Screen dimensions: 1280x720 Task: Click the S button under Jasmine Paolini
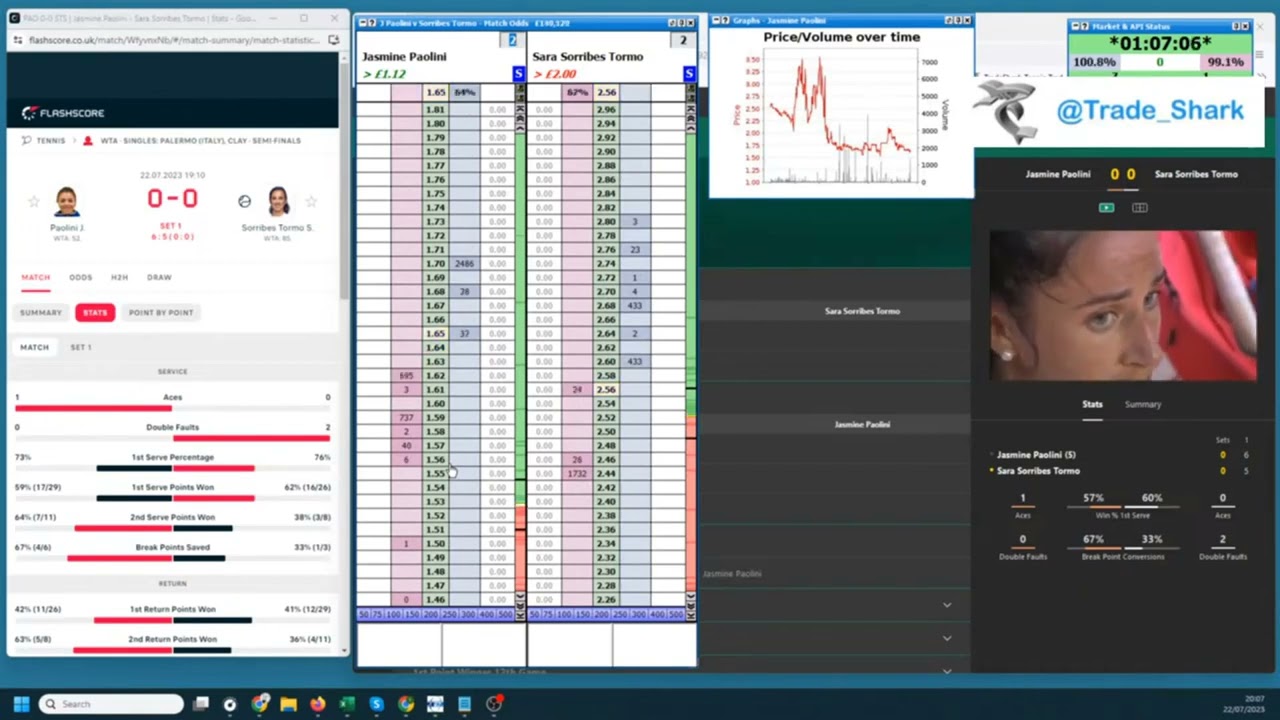tap(518, 74)
